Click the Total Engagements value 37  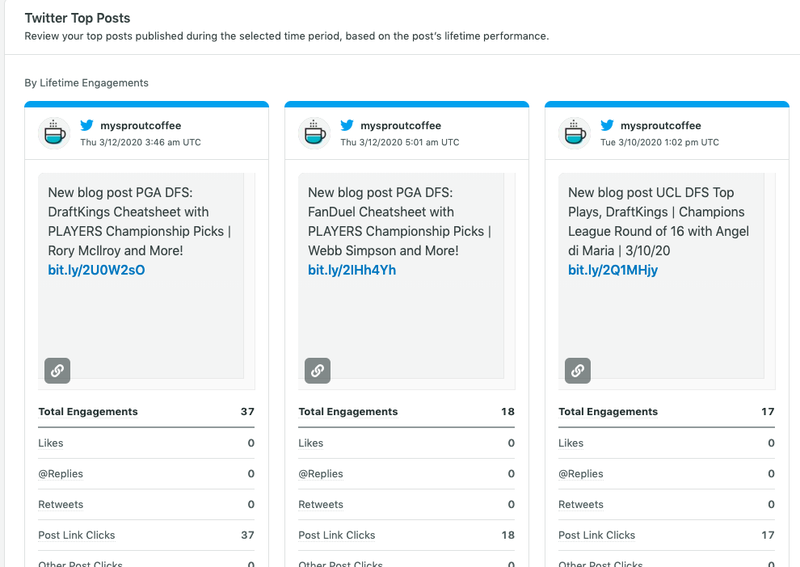pos(247,411)
